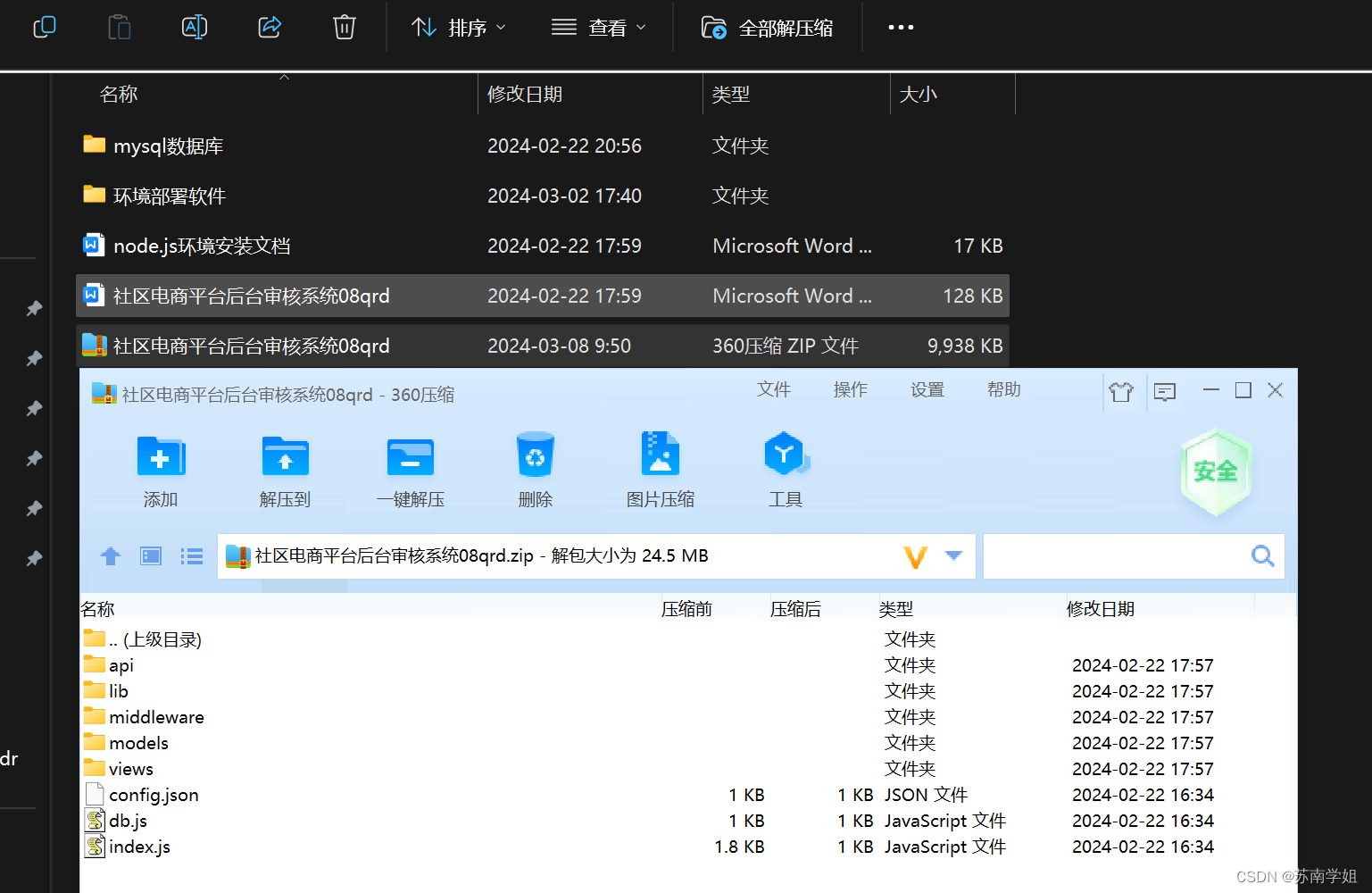
Task: Switch to list view in 360压缩
Action: 191,555
